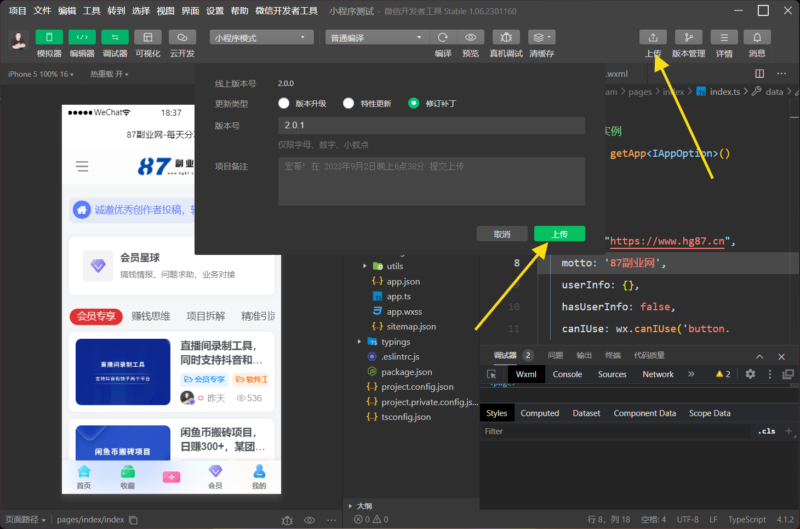
Task: Switch to the Computed styles tab
Action: click(540, 413)
